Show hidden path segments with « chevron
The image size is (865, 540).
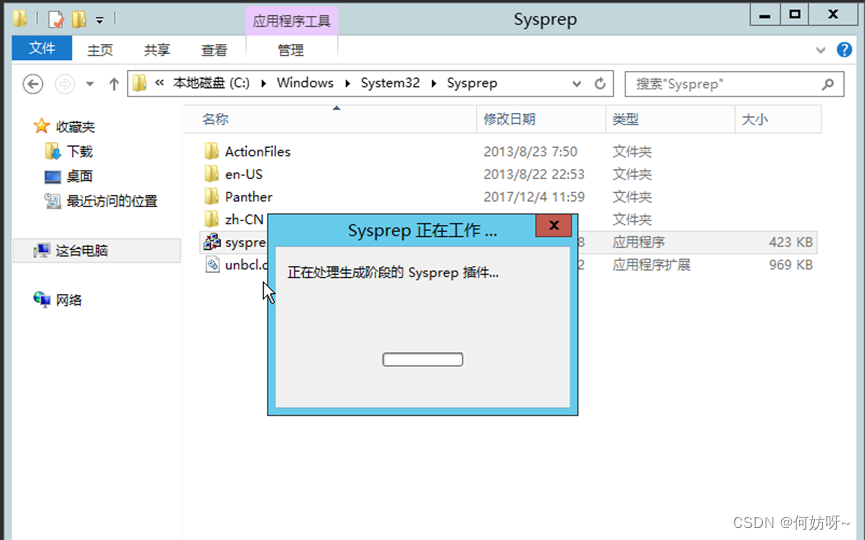pos(159,83)
